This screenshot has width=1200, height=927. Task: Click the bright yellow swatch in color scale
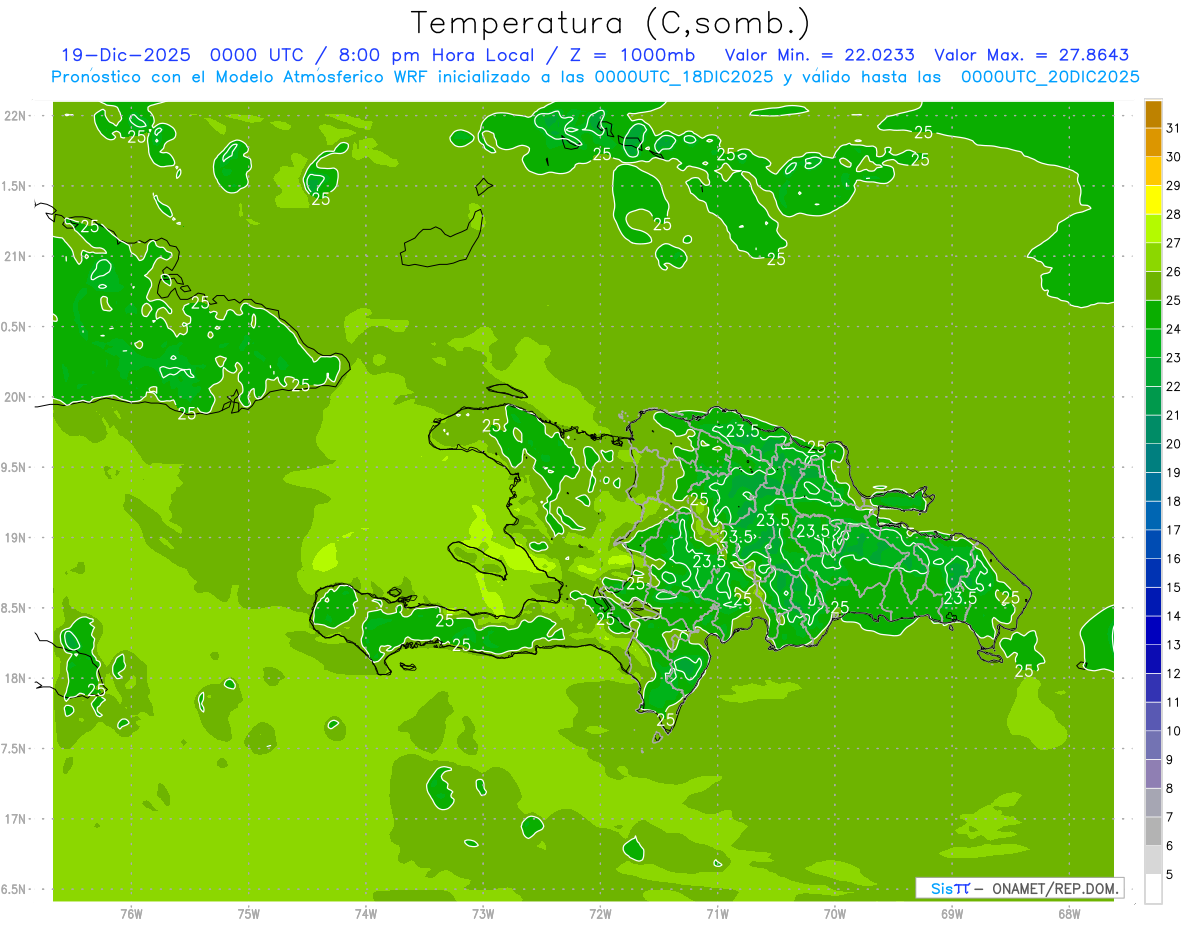pyautogui.click(x=1153, y=200)
